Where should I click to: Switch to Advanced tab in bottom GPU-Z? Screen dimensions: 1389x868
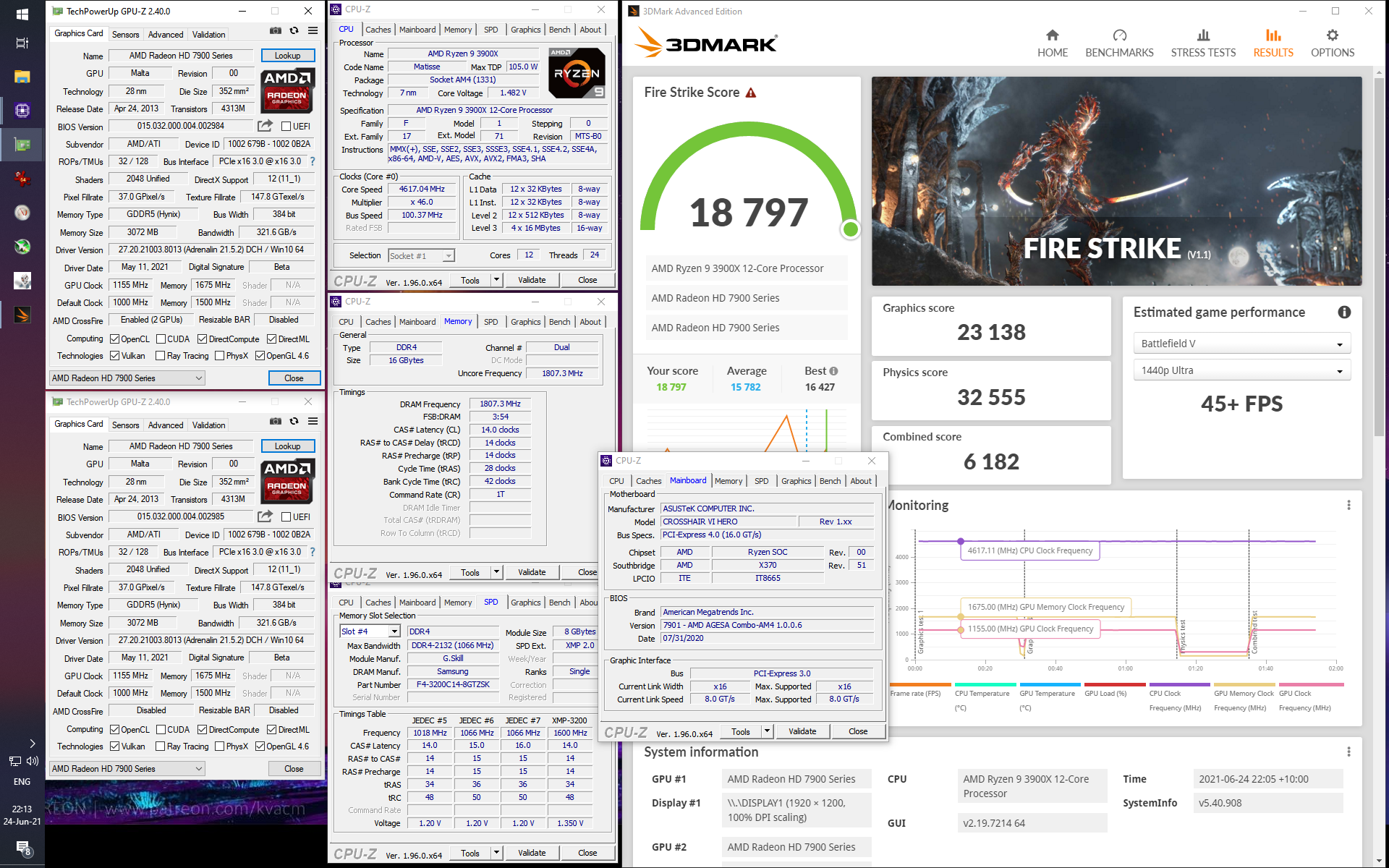(165, 425)
